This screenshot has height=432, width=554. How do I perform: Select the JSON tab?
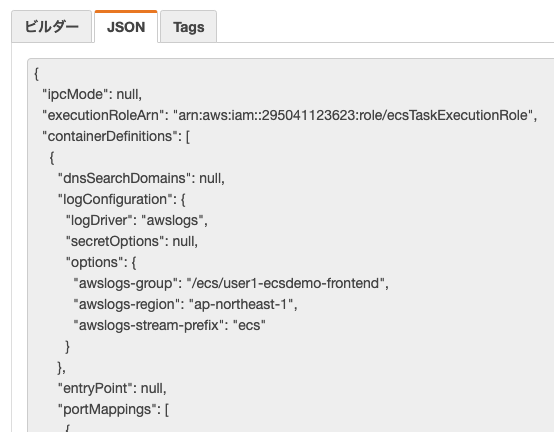coord(126,27)
